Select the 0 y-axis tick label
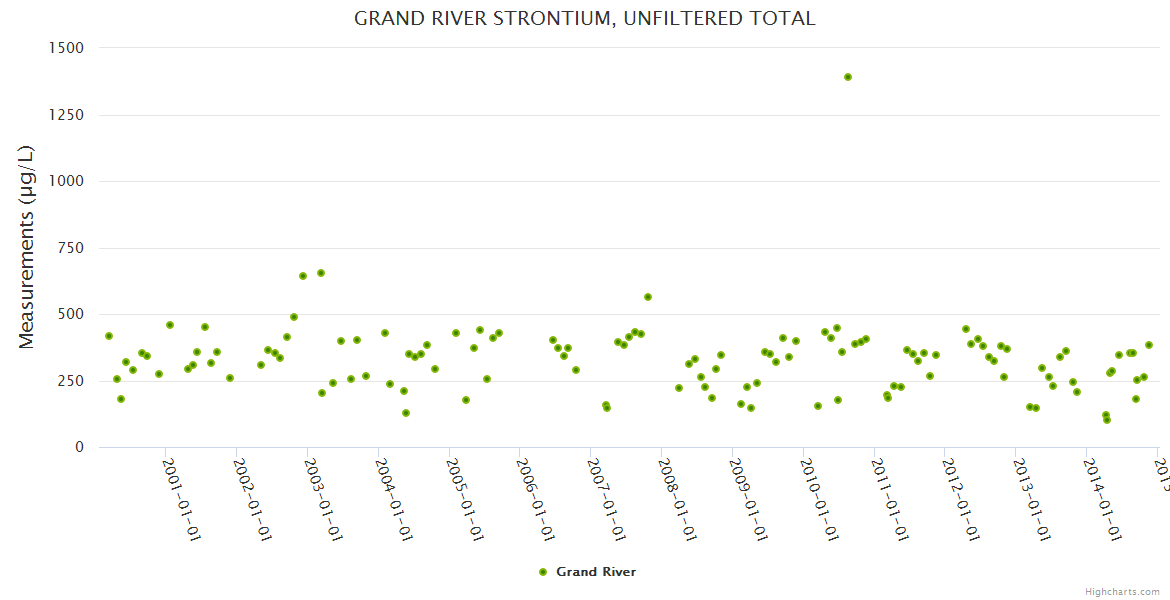This screenshot has width=1170, height=600. pyautogui.click(x=79, y=447)
